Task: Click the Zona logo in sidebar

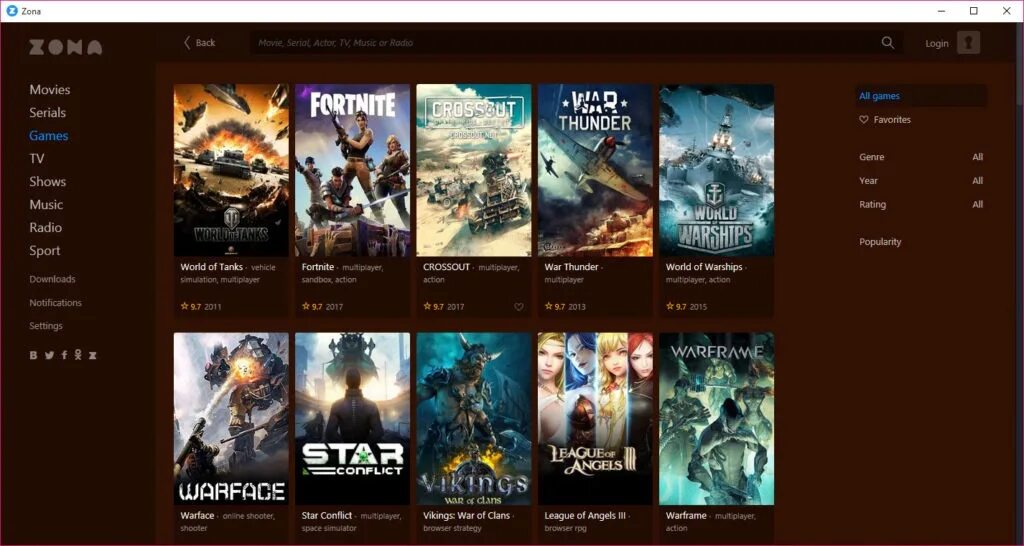Action: click(x=65, y=47)
